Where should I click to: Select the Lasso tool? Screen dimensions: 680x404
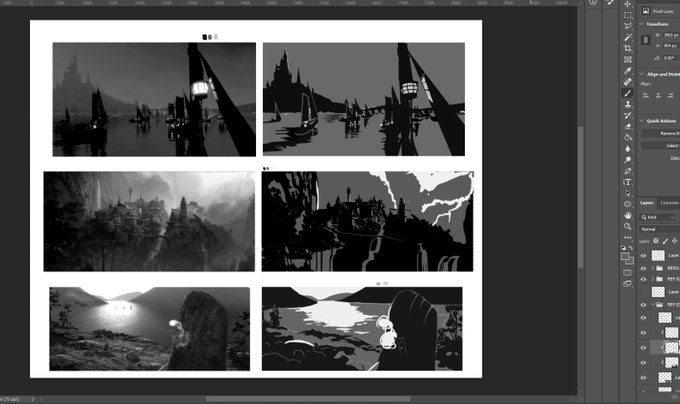(628, 26)
